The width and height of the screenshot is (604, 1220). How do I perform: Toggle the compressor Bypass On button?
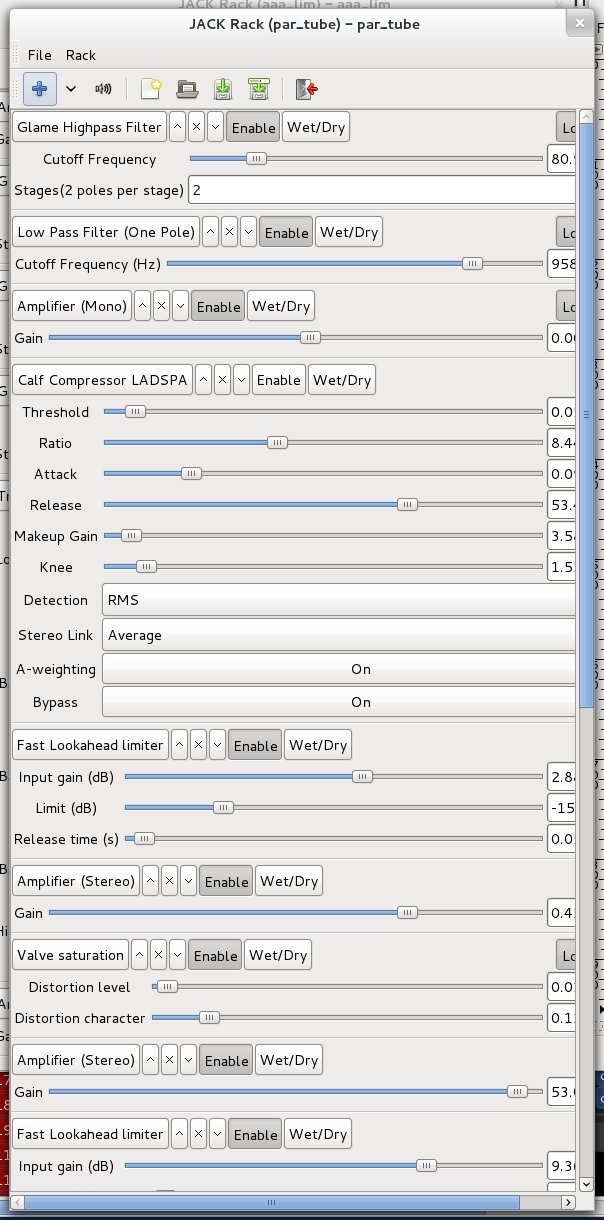[x=339, y=702]
